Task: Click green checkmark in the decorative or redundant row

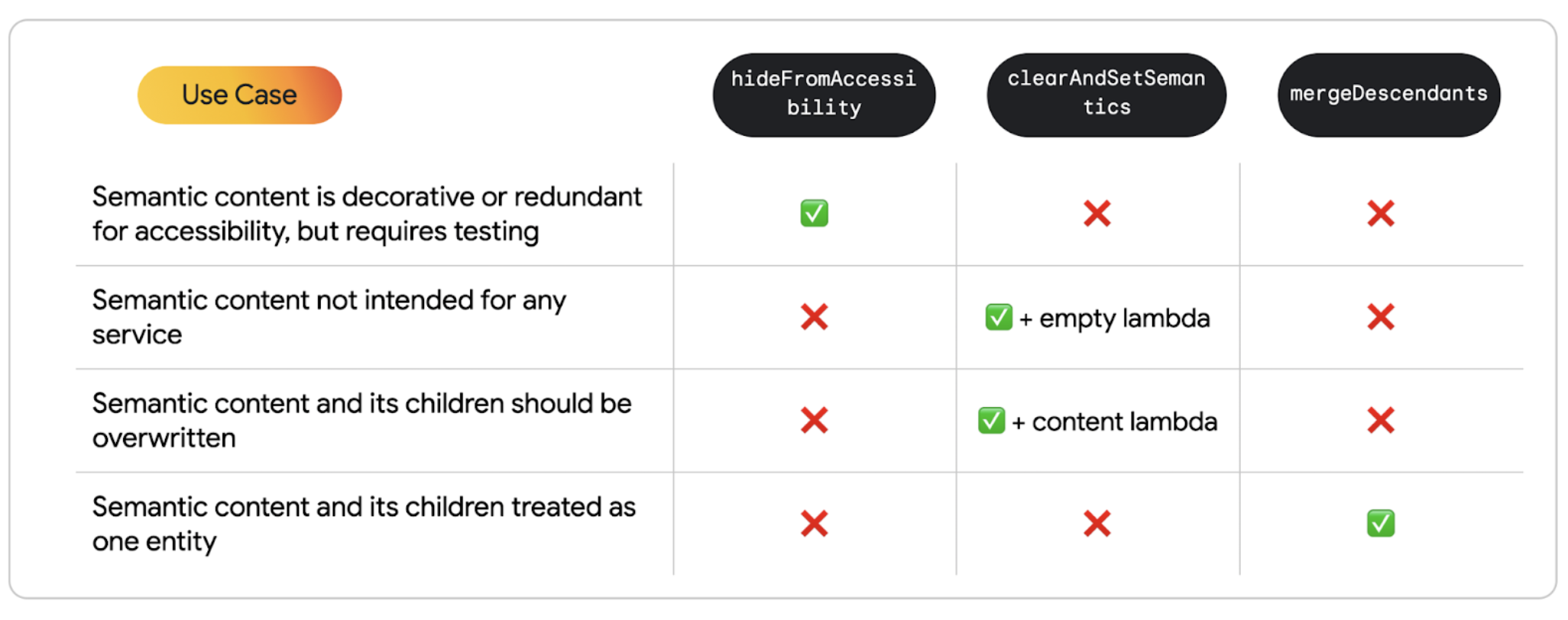Action: [814, 214]
